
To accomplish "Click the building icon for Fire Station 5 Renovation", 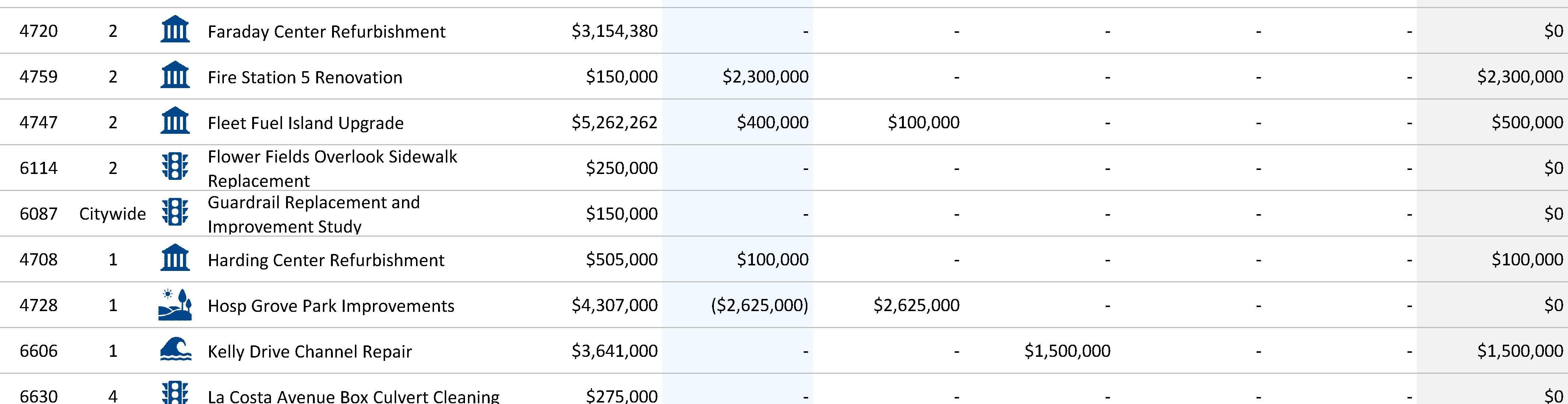I will point(175,76).
